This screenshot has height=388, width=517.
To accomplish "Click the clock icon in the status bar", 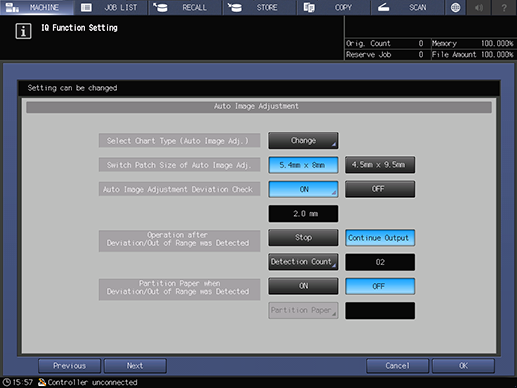I will 6,382.
